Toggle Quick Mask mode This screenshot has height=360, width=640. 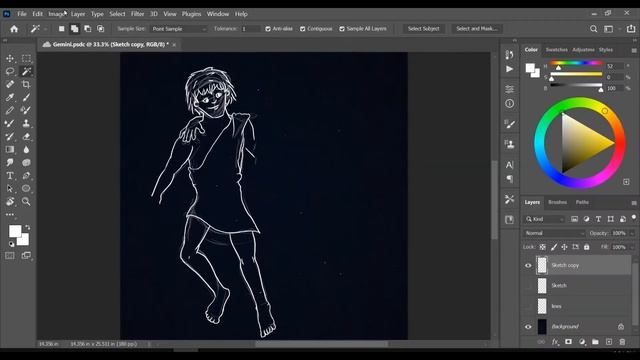(10, 256)
